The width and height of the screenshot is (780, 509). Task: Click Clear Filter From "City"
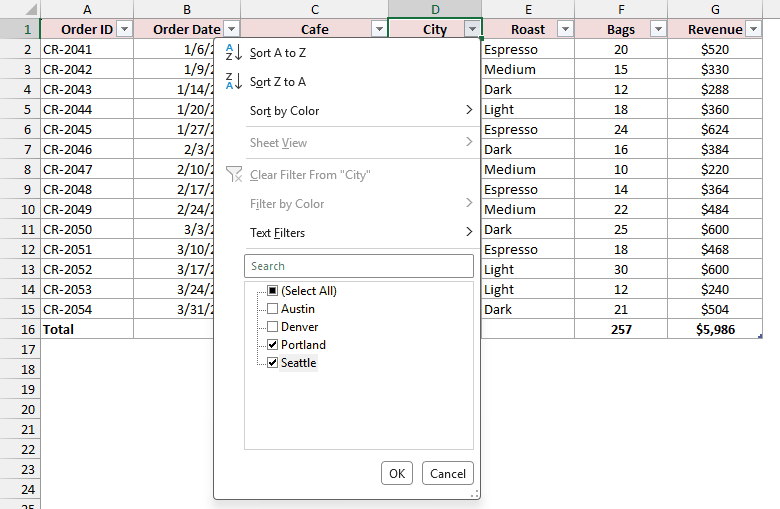(347, 175)
